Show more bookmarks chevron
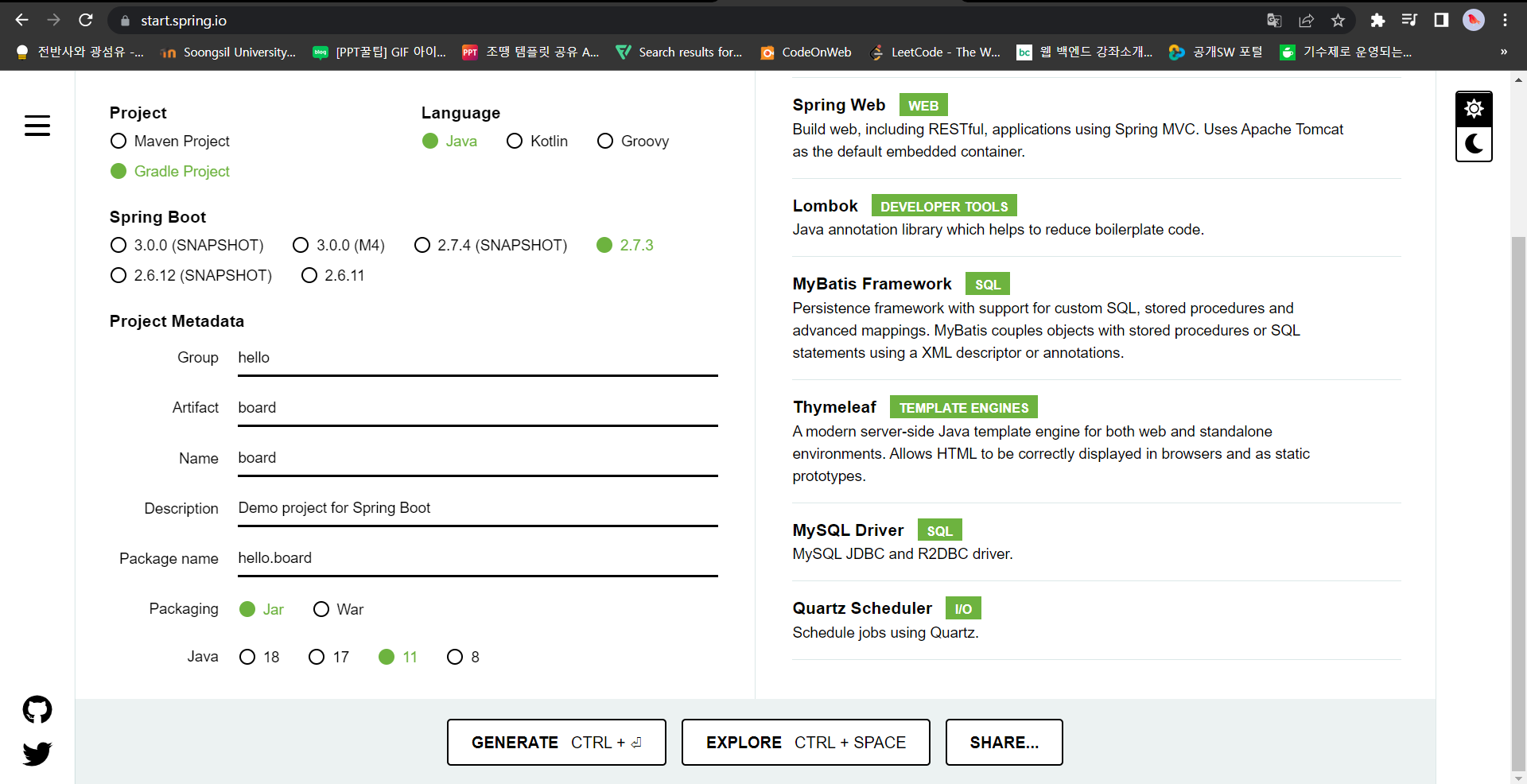Viewport: 1527px width, 784px height. [1503, 52]
